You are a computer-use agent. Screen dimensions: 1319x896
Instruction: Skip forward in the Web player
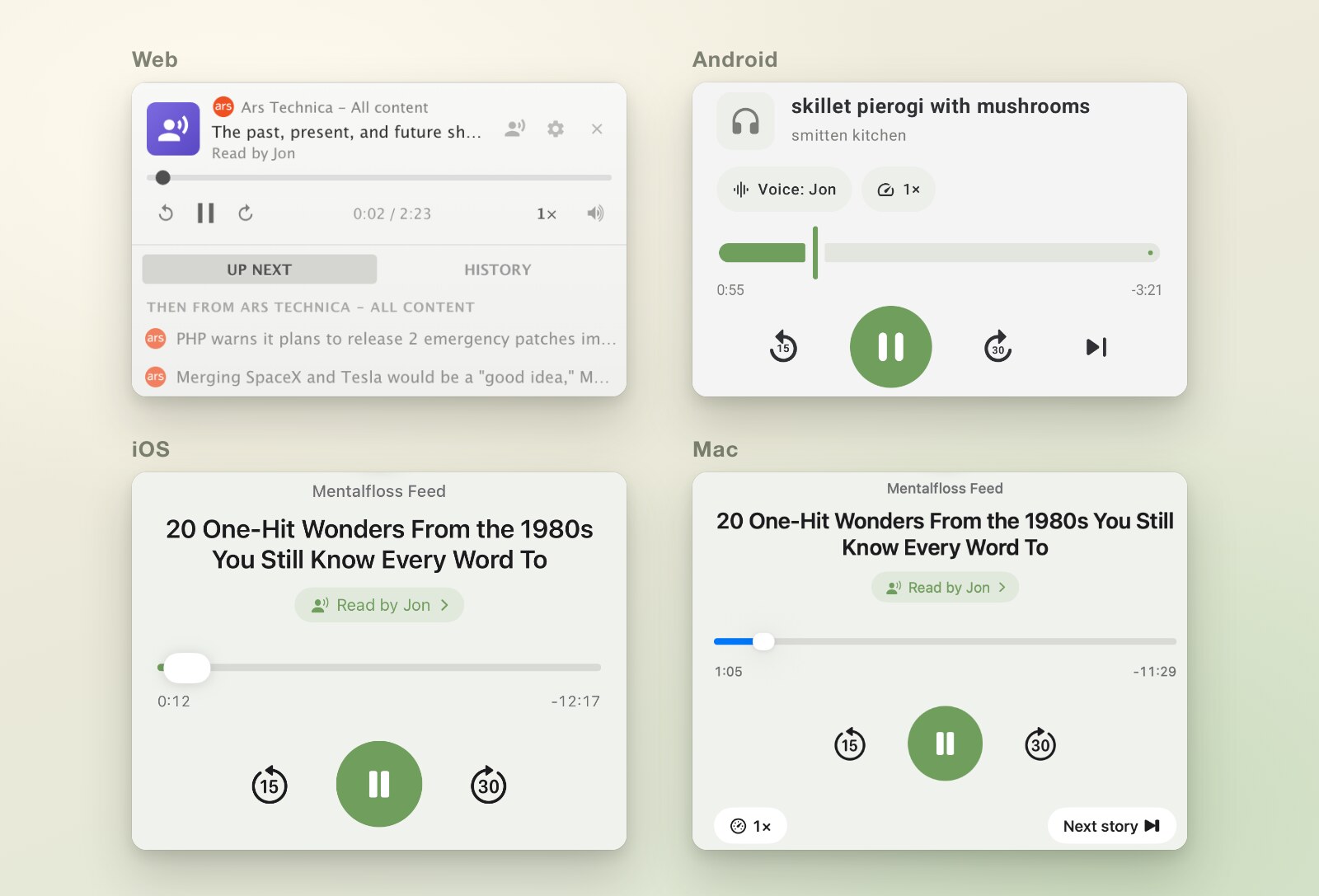tap(246, 213)
